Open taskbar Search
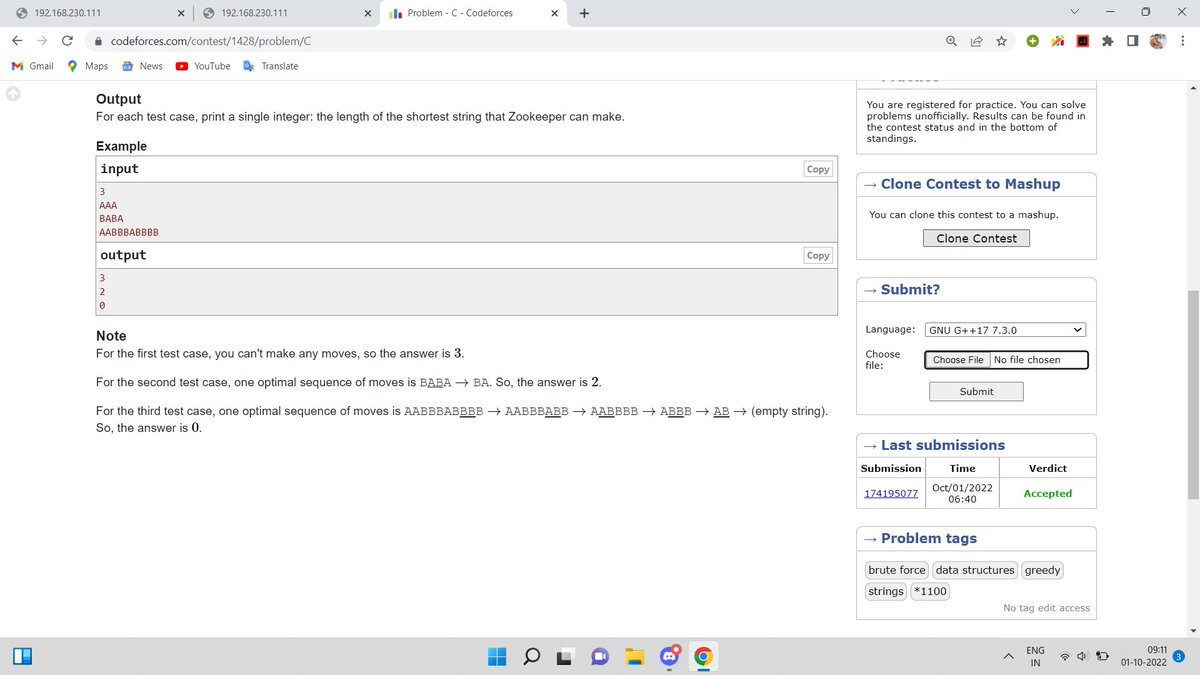This screenshot has width=1200, height=675. tap(532, 657)
